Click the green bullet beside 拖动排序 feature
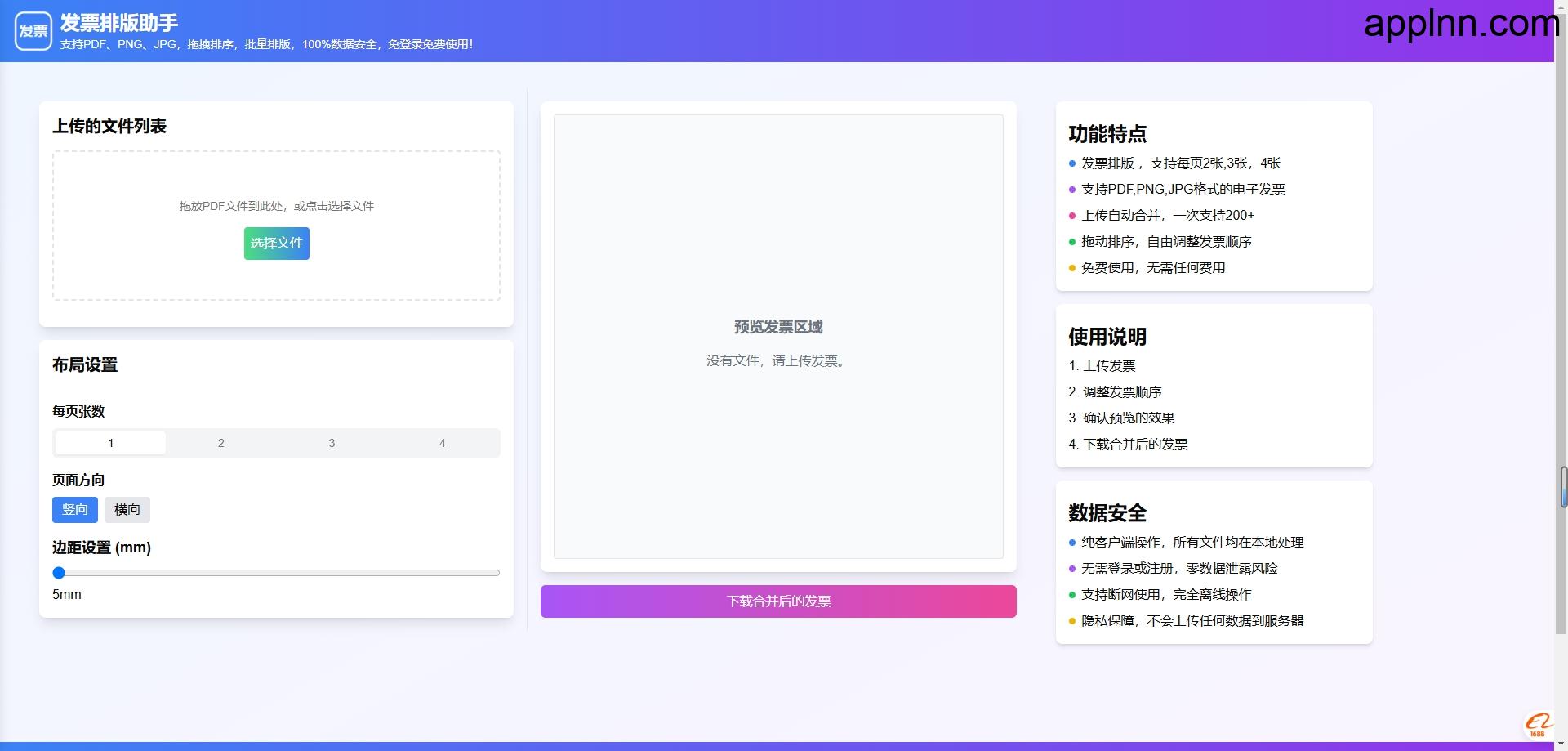 click(x=1072, y=242)
